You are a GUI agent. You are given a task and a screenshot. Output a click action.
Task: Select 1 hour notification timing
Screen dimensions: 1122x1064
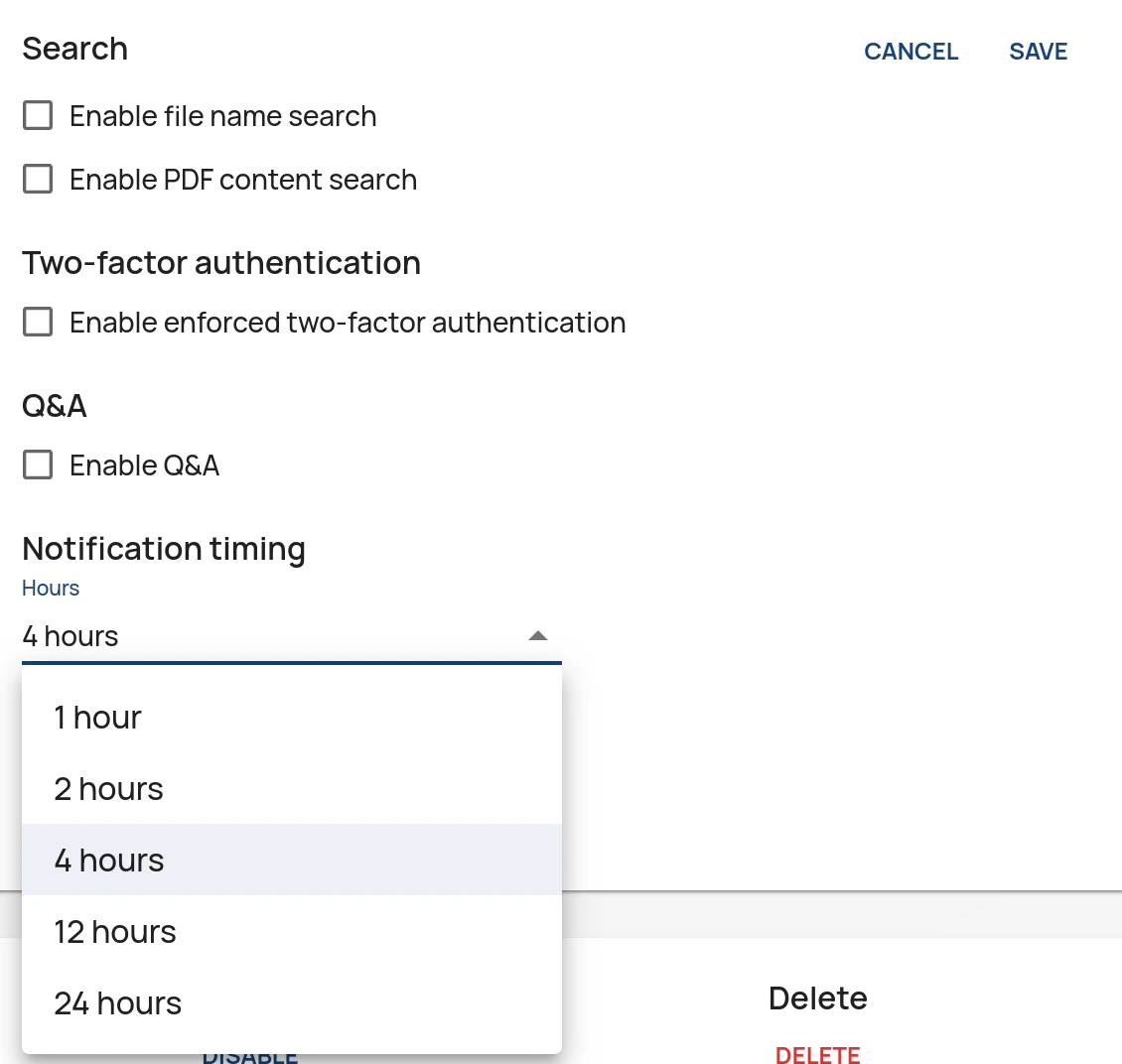(97, 717)
